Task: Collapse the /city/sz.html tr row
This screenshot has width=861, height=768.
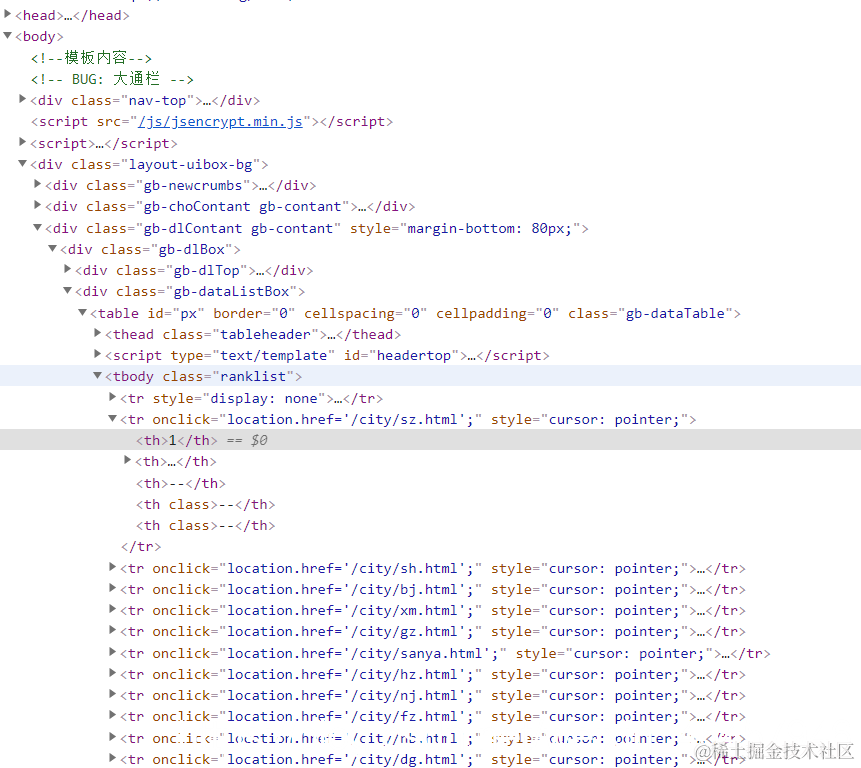Action: [x=113, y=418]
